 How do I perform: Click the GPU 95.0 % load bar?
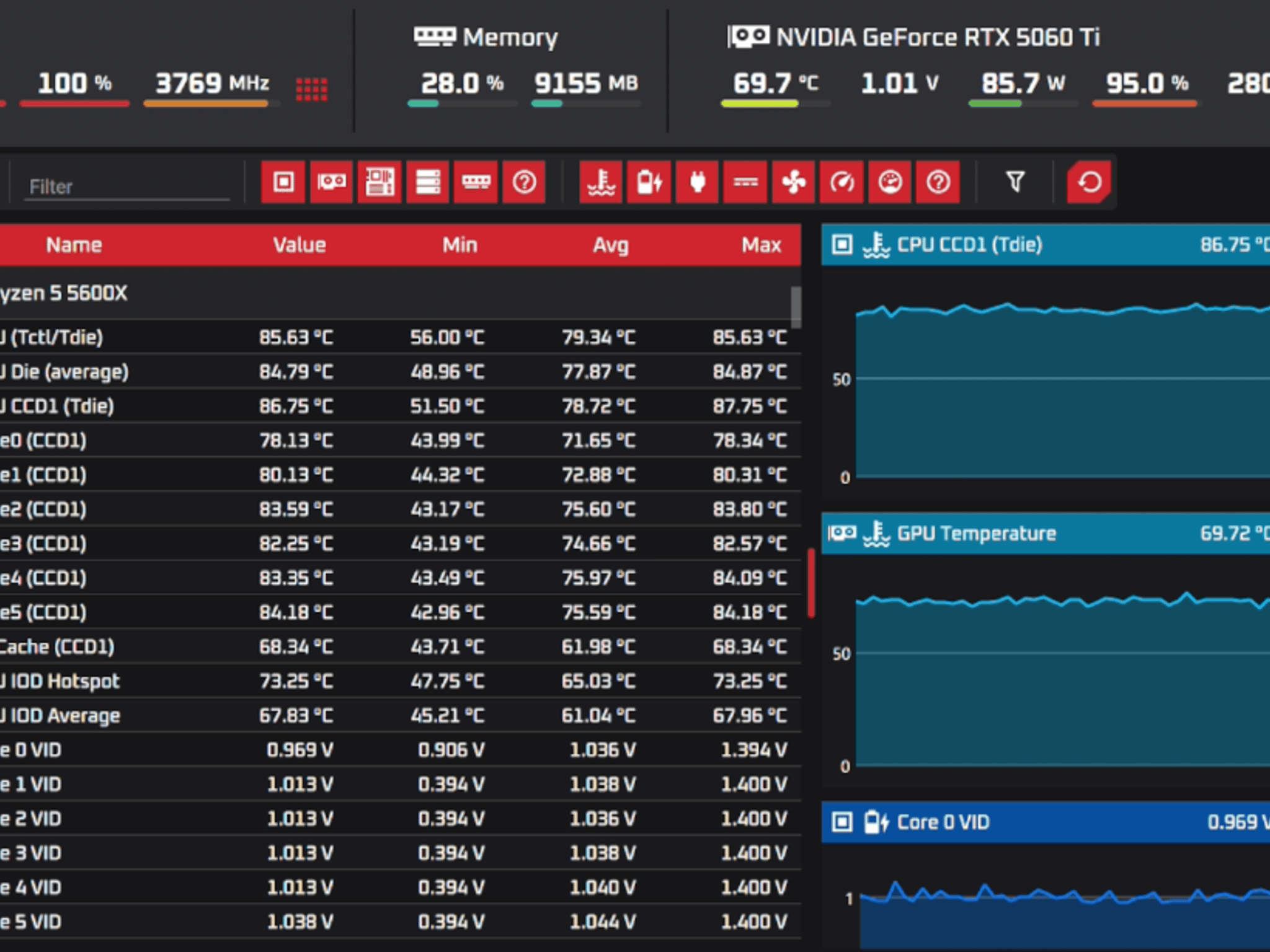coord(1147,104)
